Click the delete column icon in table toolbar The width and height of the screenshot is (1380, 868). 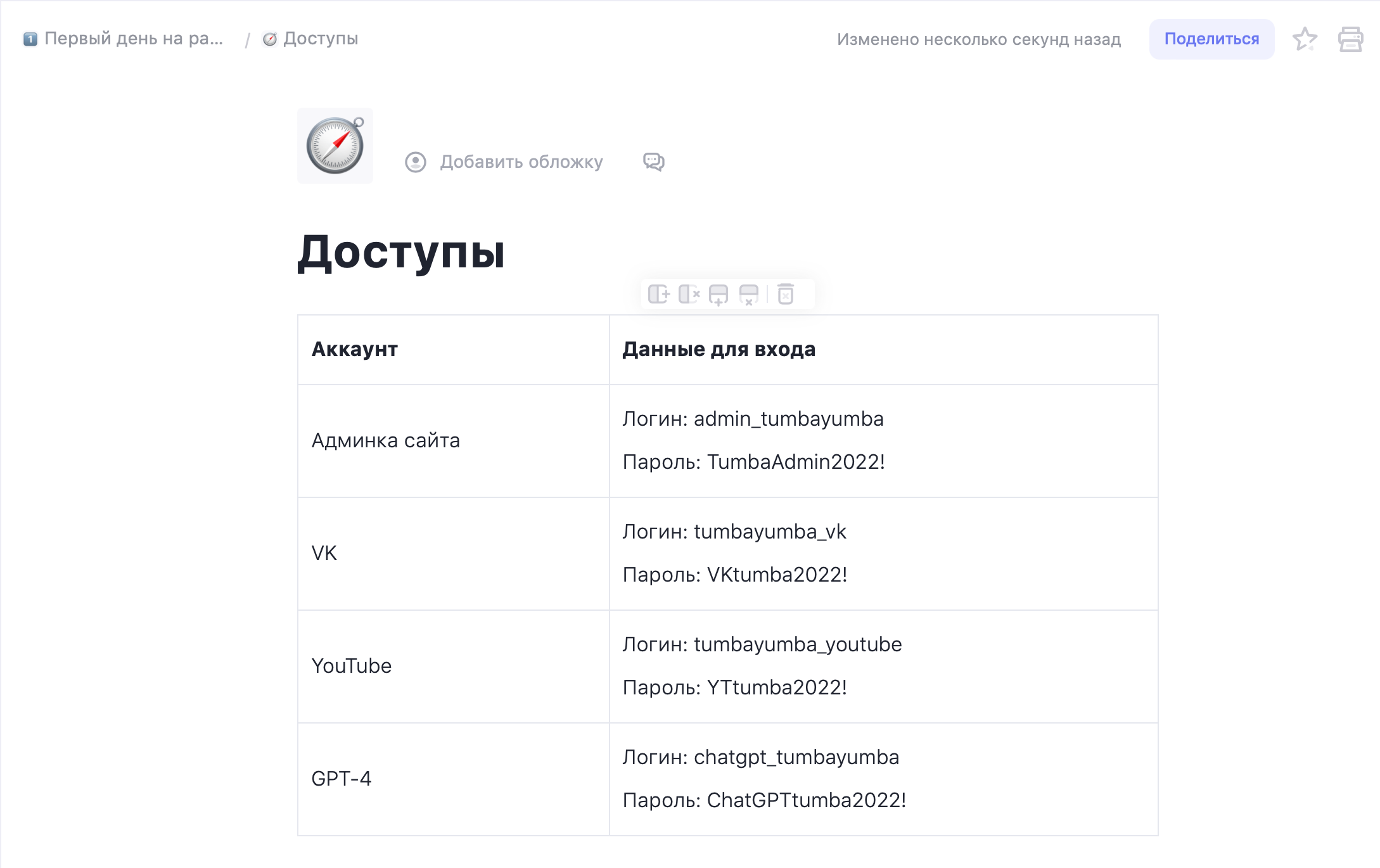click(x=689, y=295)
